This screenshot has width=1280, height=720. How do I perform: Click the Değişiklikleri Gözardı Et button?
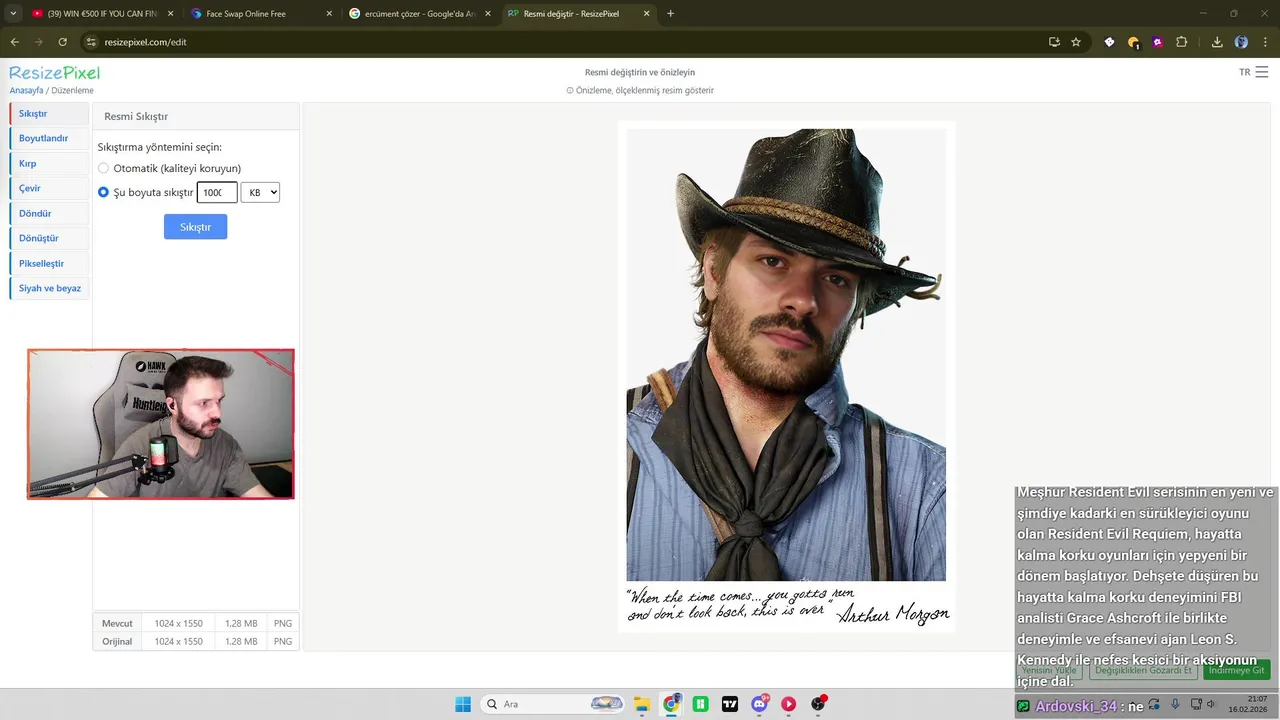(x=1143, y=670)
